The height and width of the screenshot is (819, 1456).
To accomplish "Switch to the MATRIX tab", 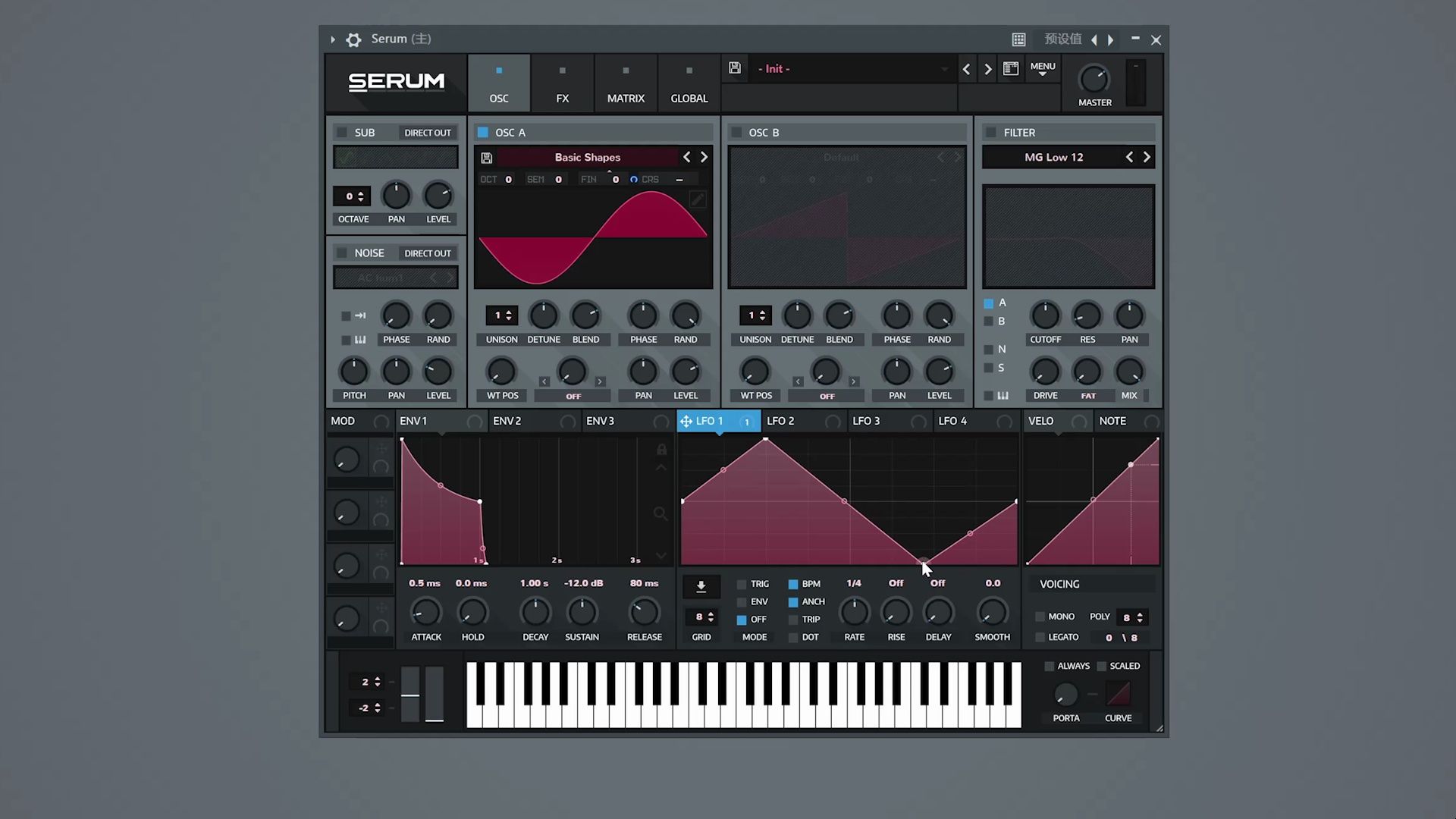I will [x=626, y=83].
